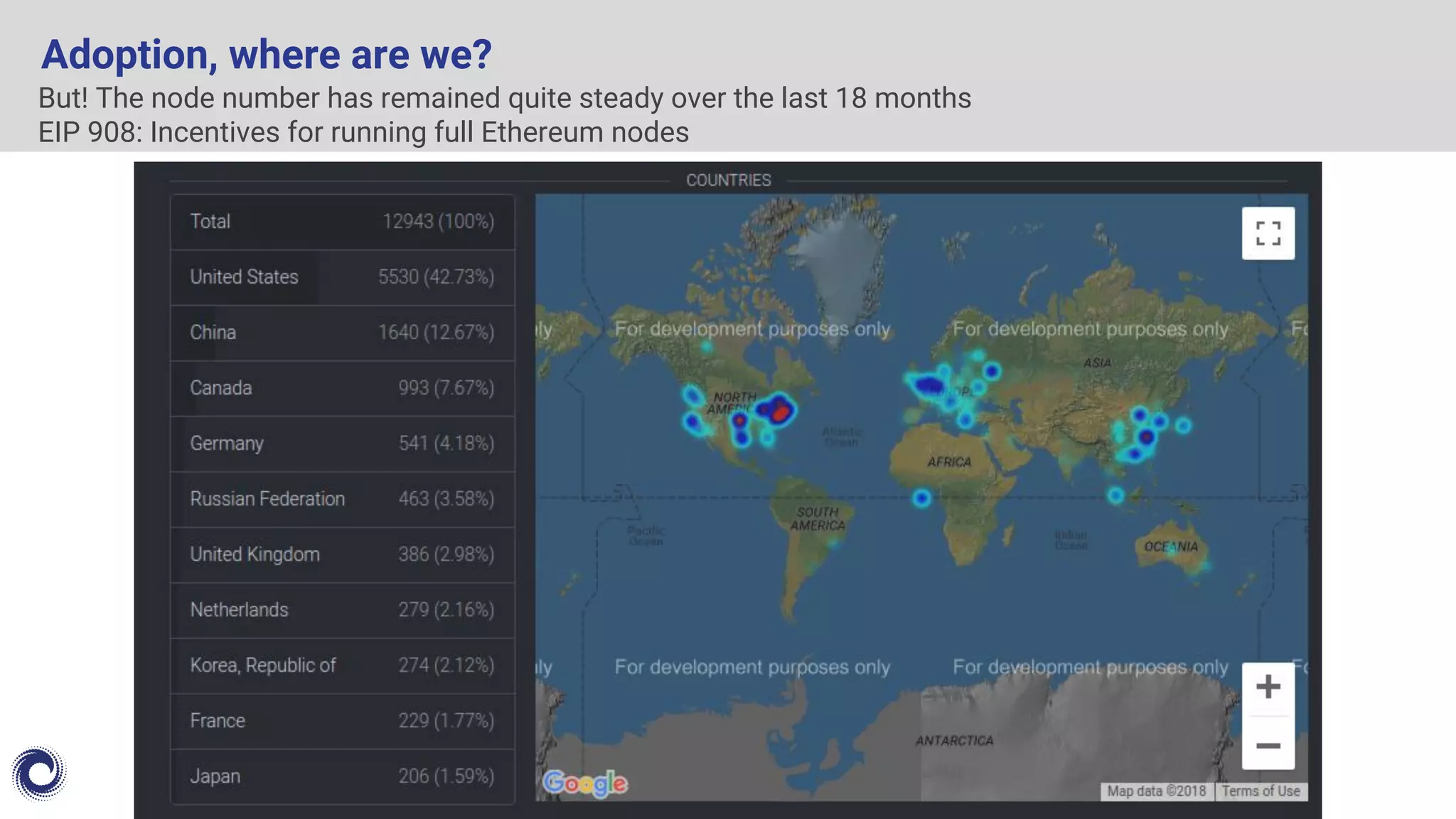Viewport: 1456px width, 819px height.
Task: Select the Netherlands row
Action: tap(343, 610)
